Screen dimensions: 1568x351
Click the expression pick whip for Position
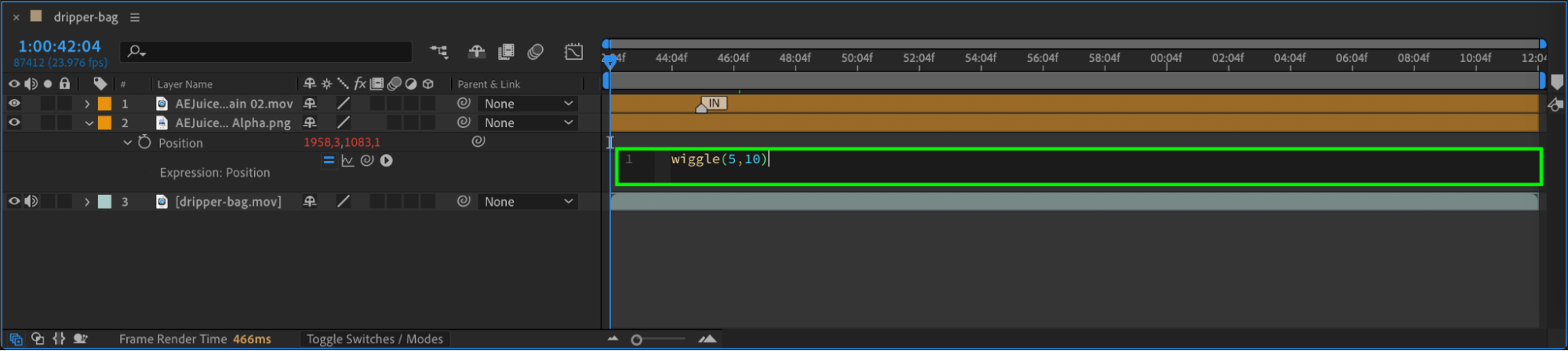367,160
